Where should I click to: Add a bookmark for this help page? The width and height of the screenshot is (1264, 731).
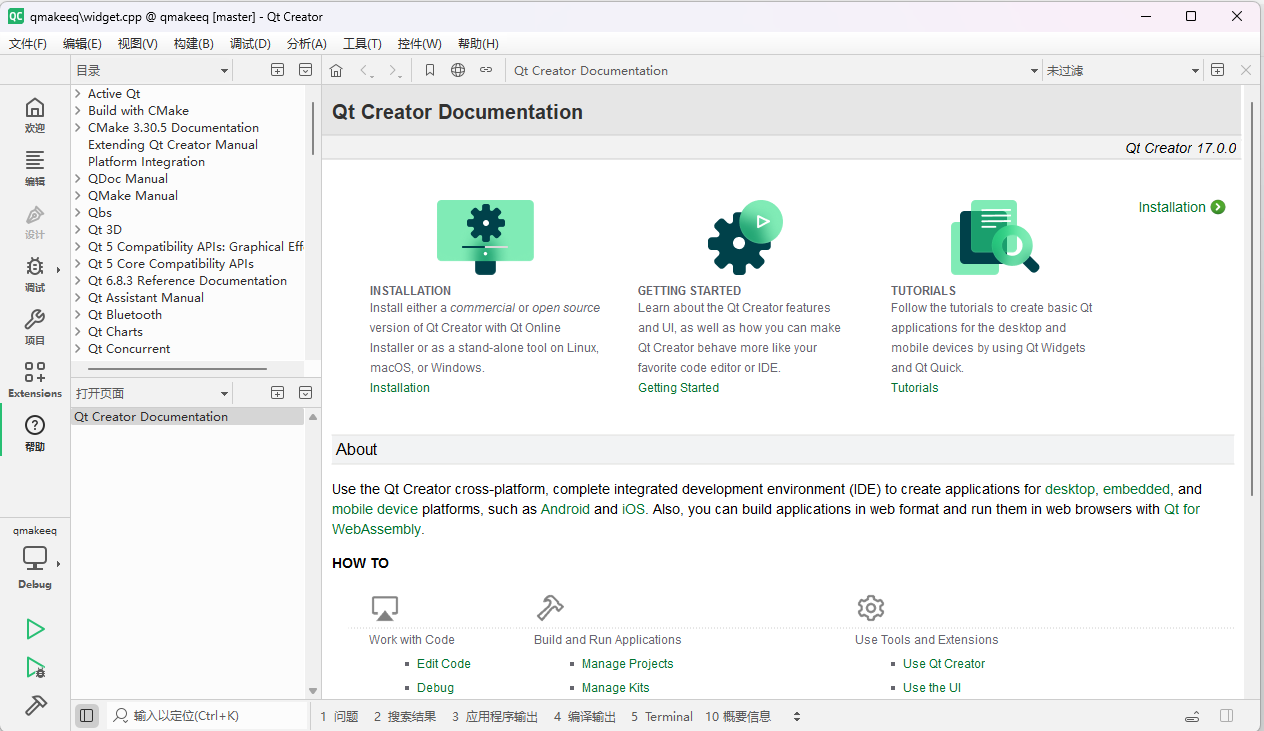tap(430, 70)
